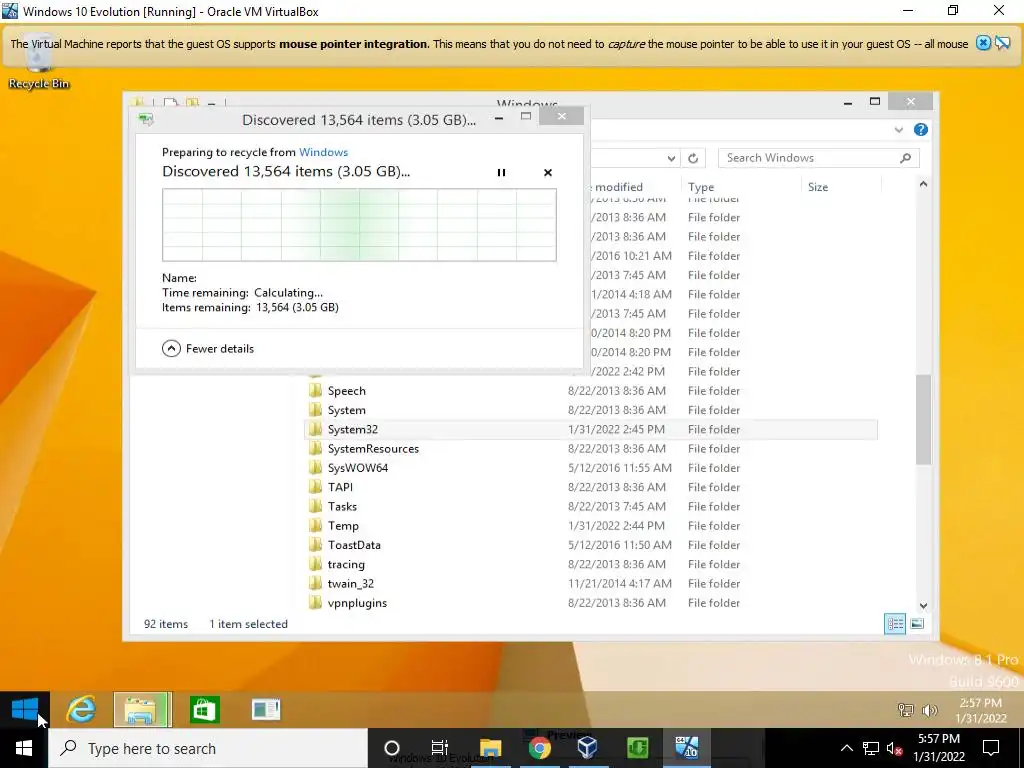
Task: Select the TAPI folder
Action: tap(340, 487)
